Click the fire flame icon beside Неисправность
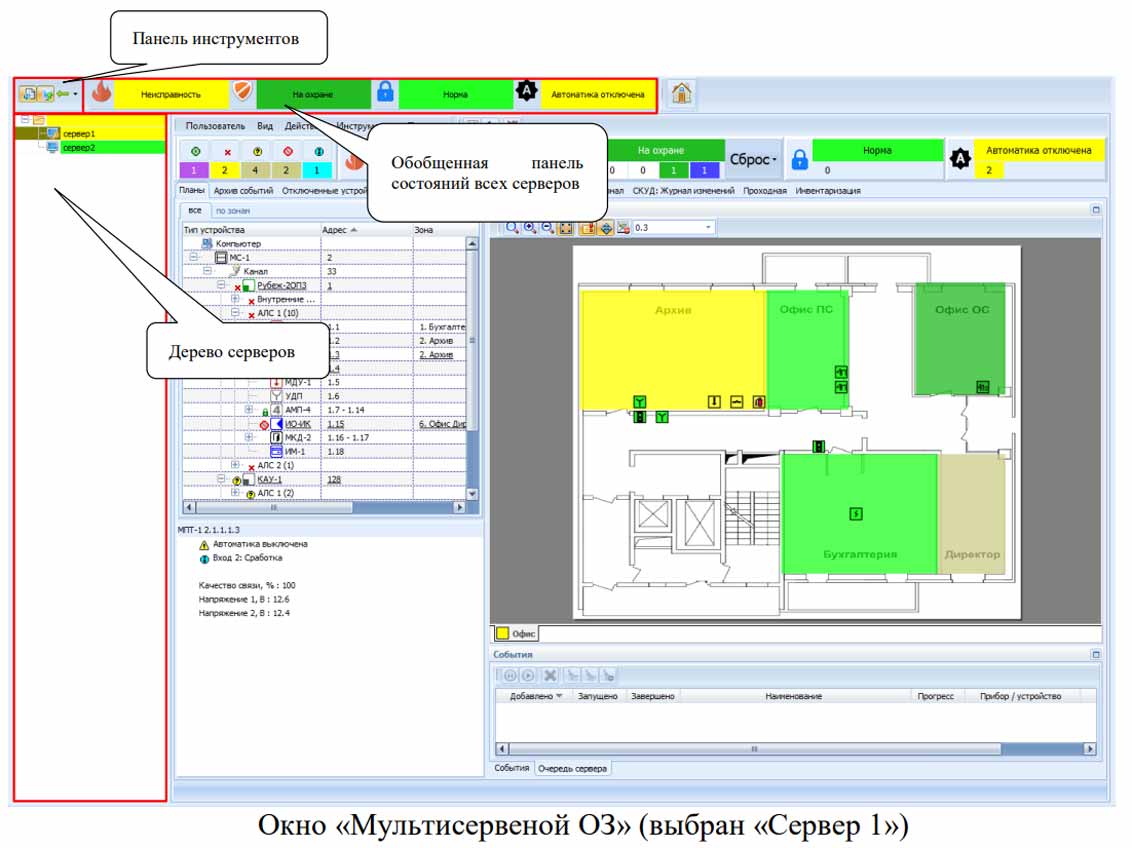1132x848 pixels. click(101, 94)
